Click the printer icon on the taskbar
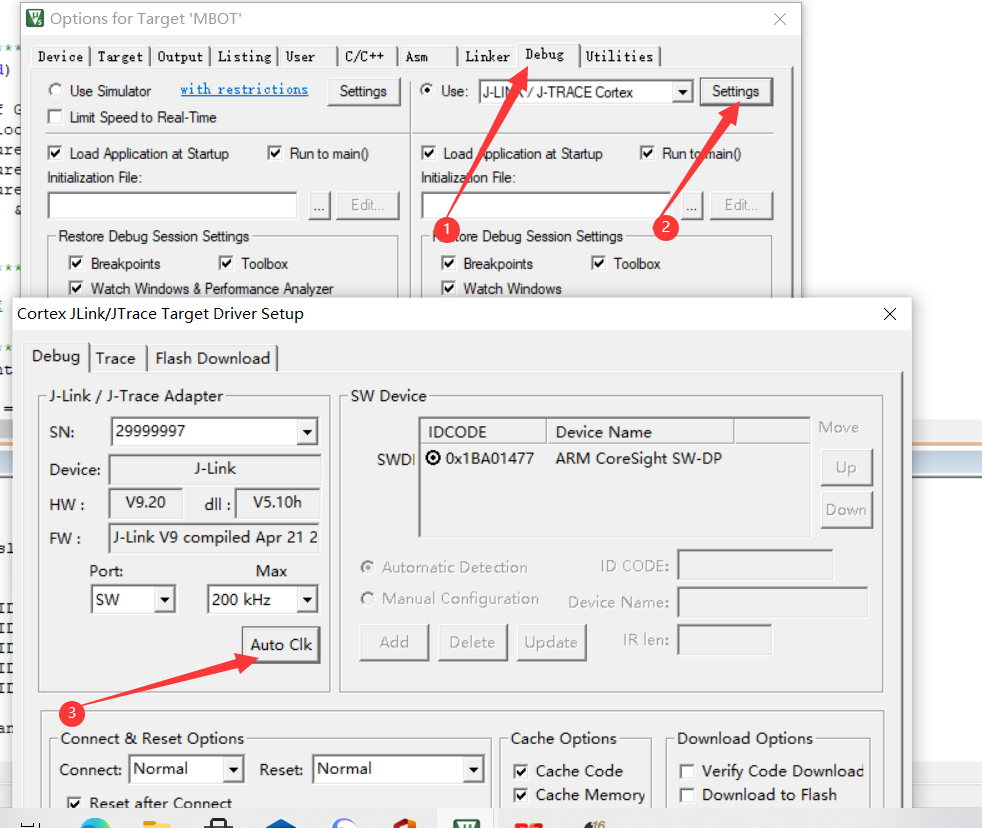Screen dimensions: 982x828 click(219, 822)
